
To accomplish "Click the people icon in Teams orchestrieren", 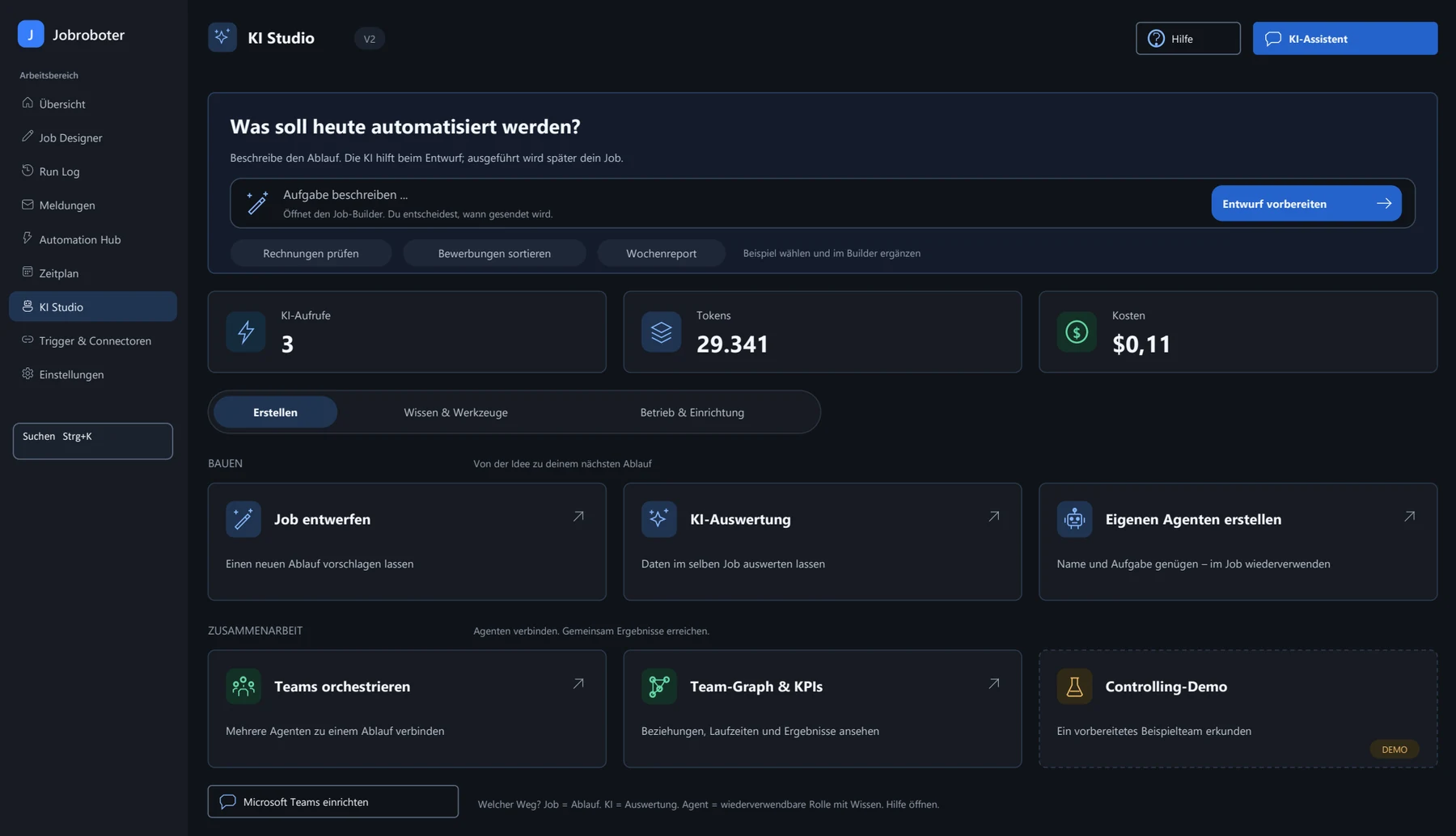I will coord(243,686).
